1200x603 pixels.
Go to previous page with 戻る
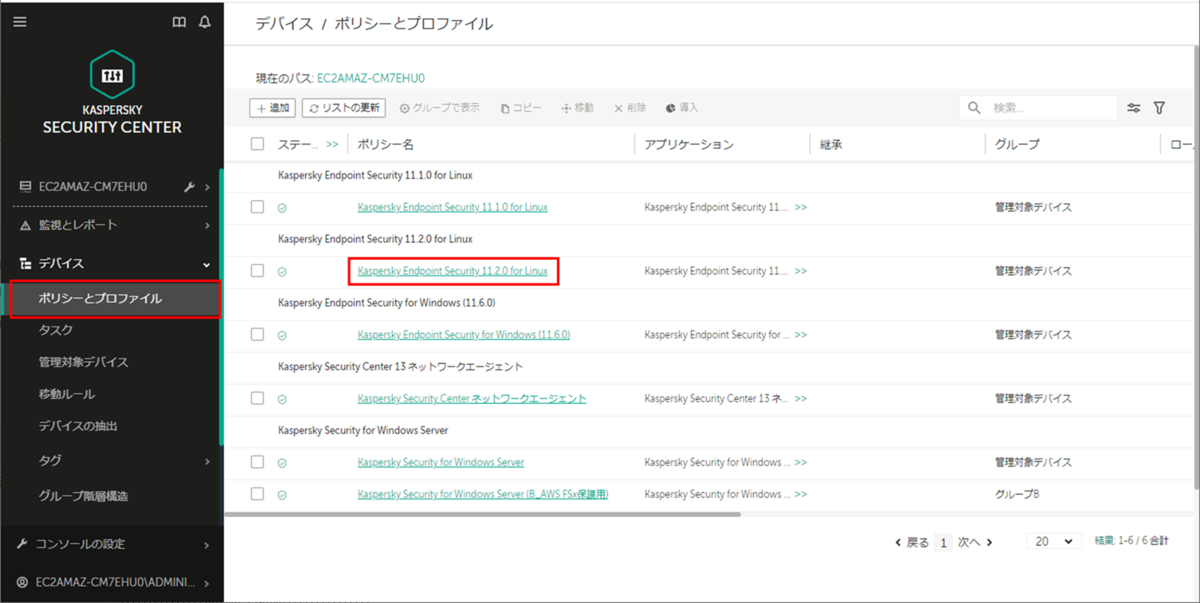click(x=911, y=542)
